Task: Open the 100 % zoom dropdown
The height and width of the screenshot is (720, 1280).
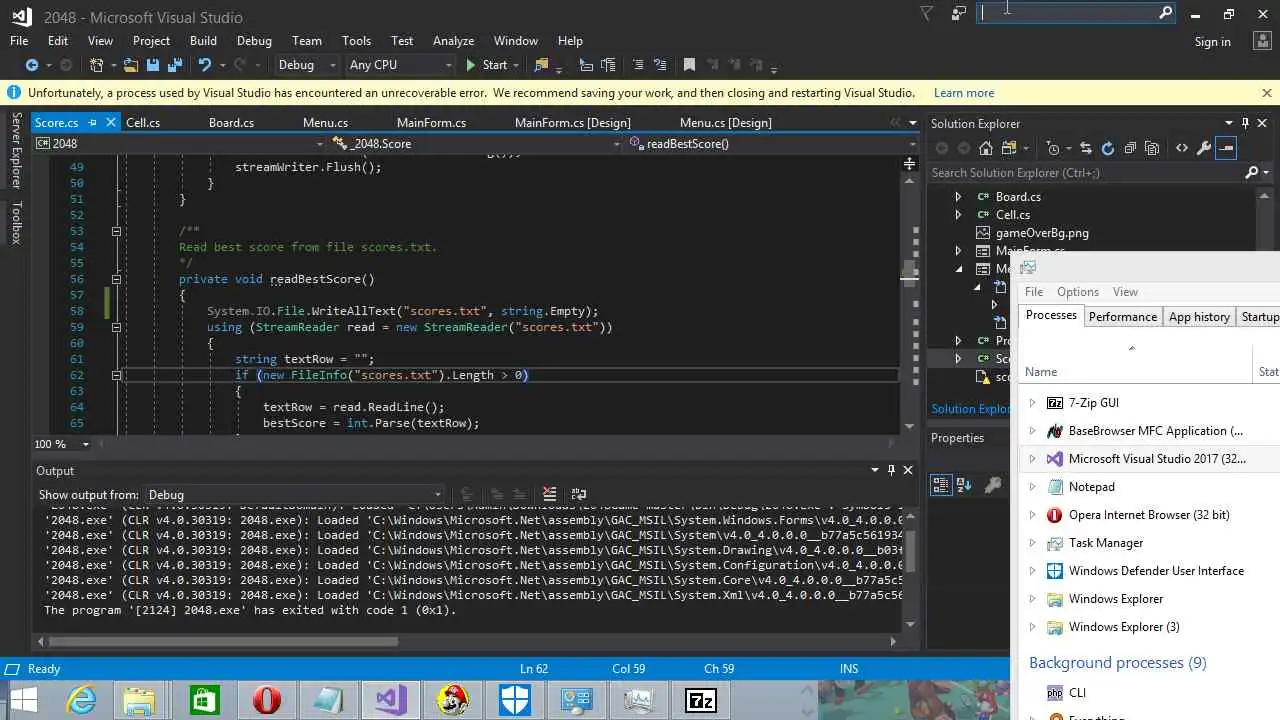Action: coord(85,444)
